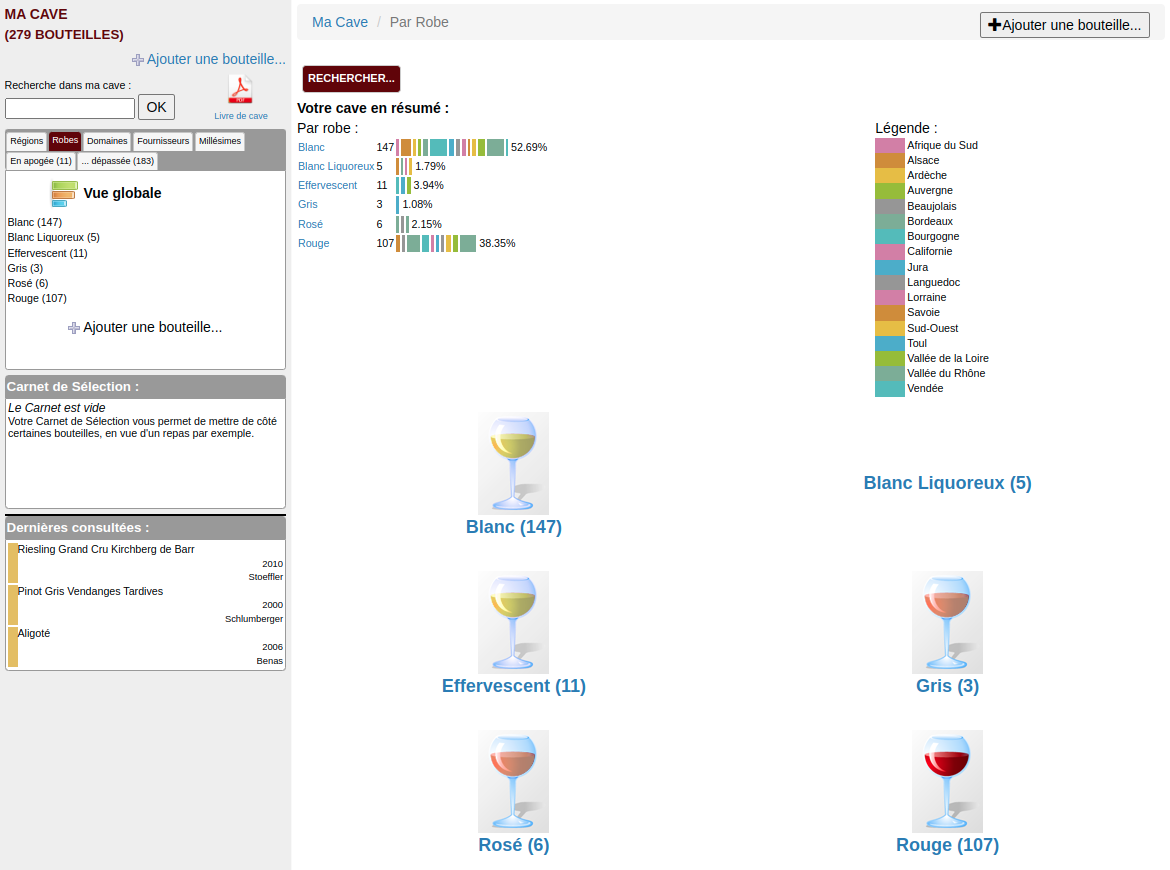Click the Rosé wine glass icon
1170x870 pixels.
513,781
